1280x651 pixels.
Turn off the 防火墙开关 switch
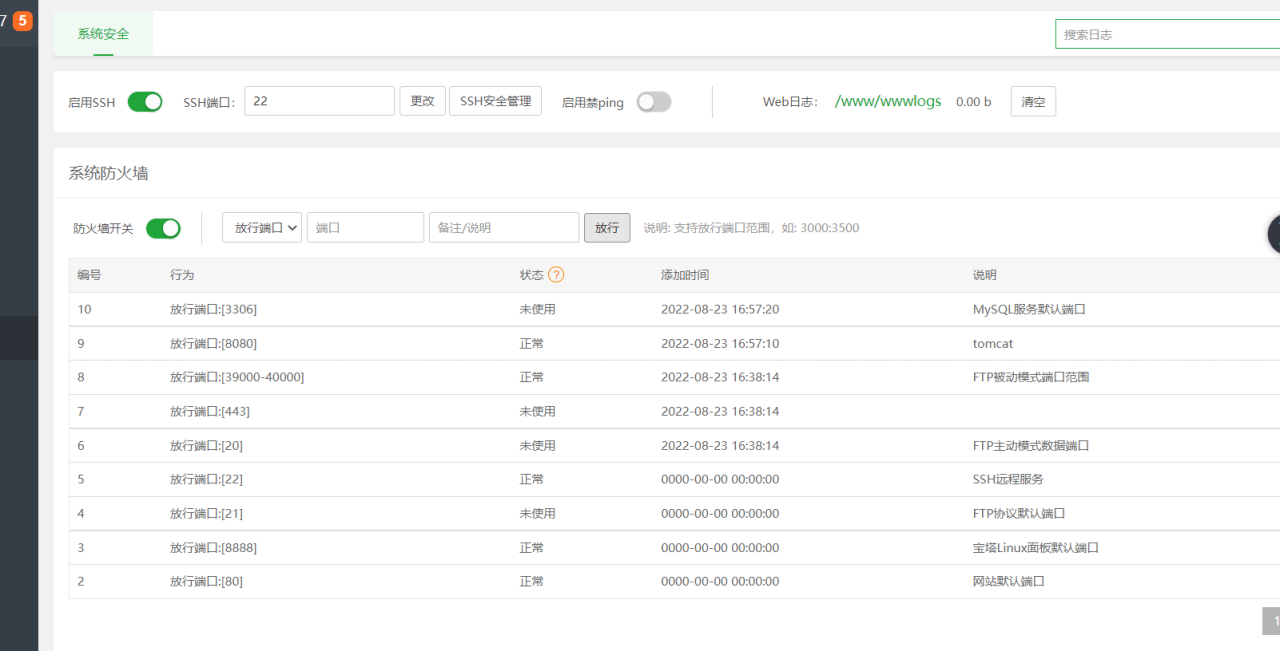pos(163,228)
